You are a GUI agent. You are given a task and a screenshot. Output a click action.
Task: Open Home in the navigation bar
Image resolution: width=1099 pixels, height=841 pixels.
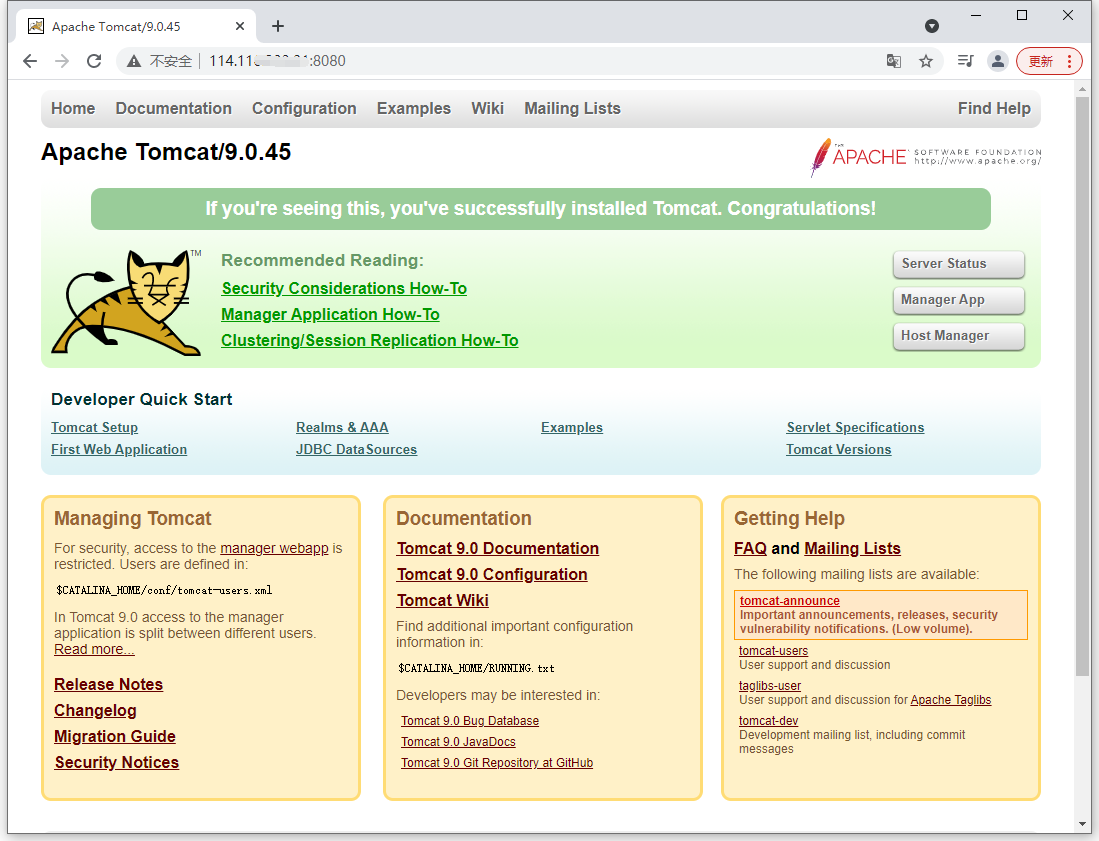73,109
